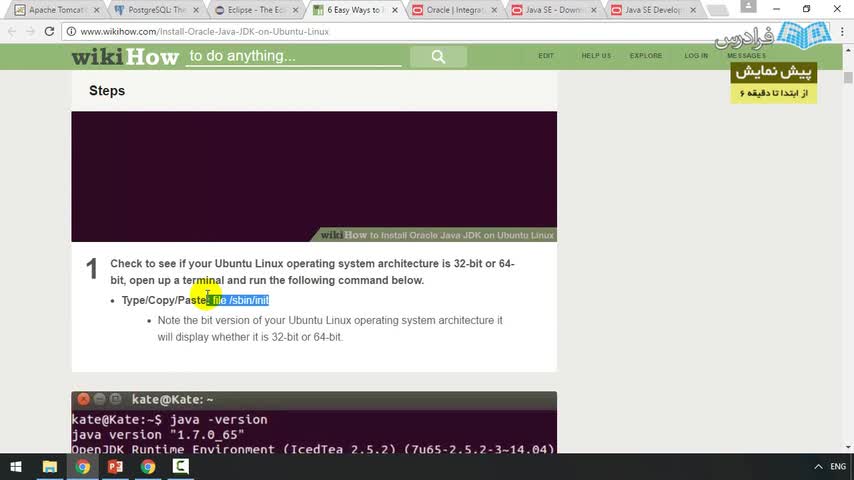This screenshot has height=480, width=854.
Task: Open PowerPoint from taskbar
Action: 115,467
